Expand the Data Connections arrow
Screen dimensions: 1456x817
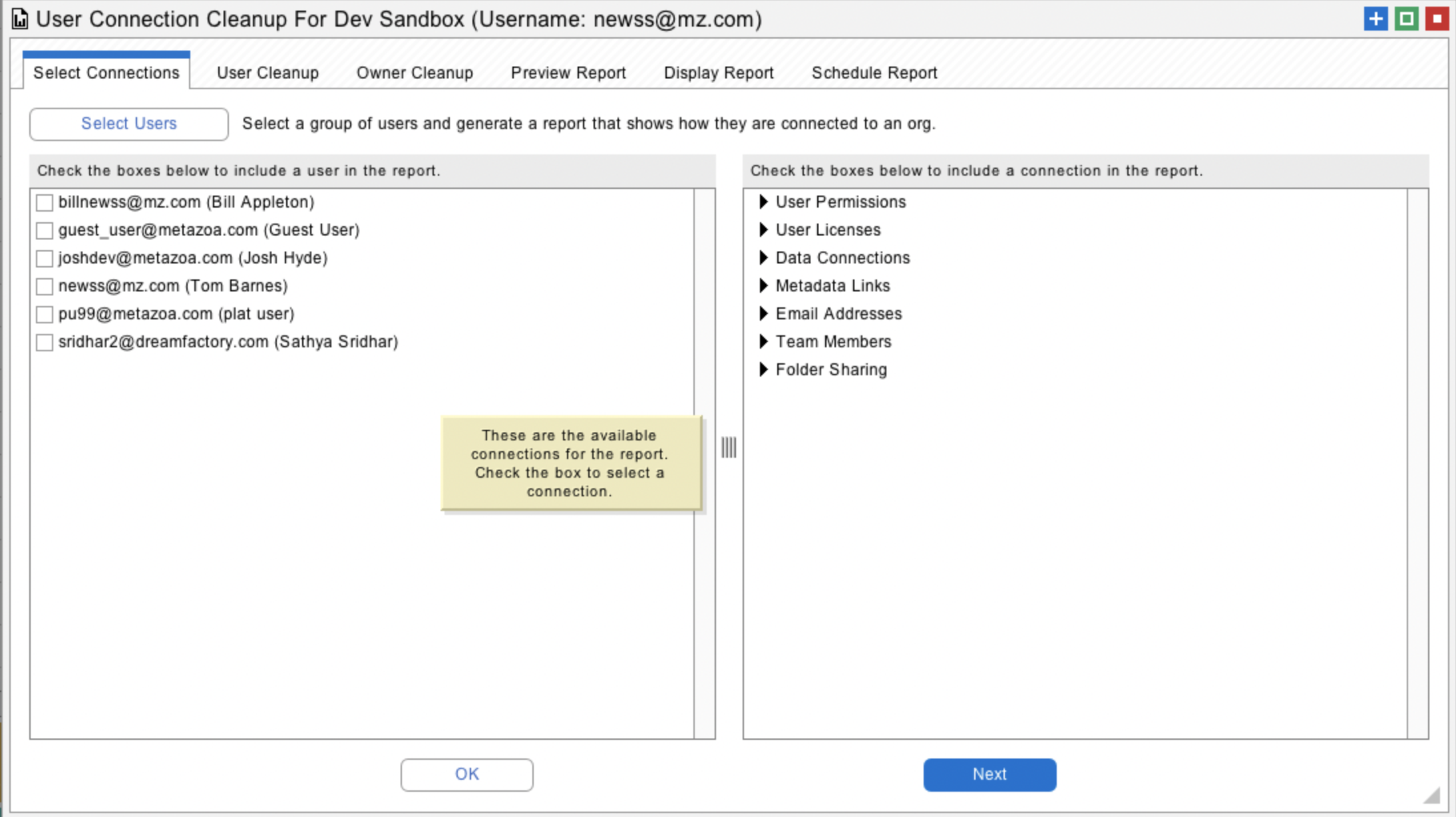coord(763,257)
